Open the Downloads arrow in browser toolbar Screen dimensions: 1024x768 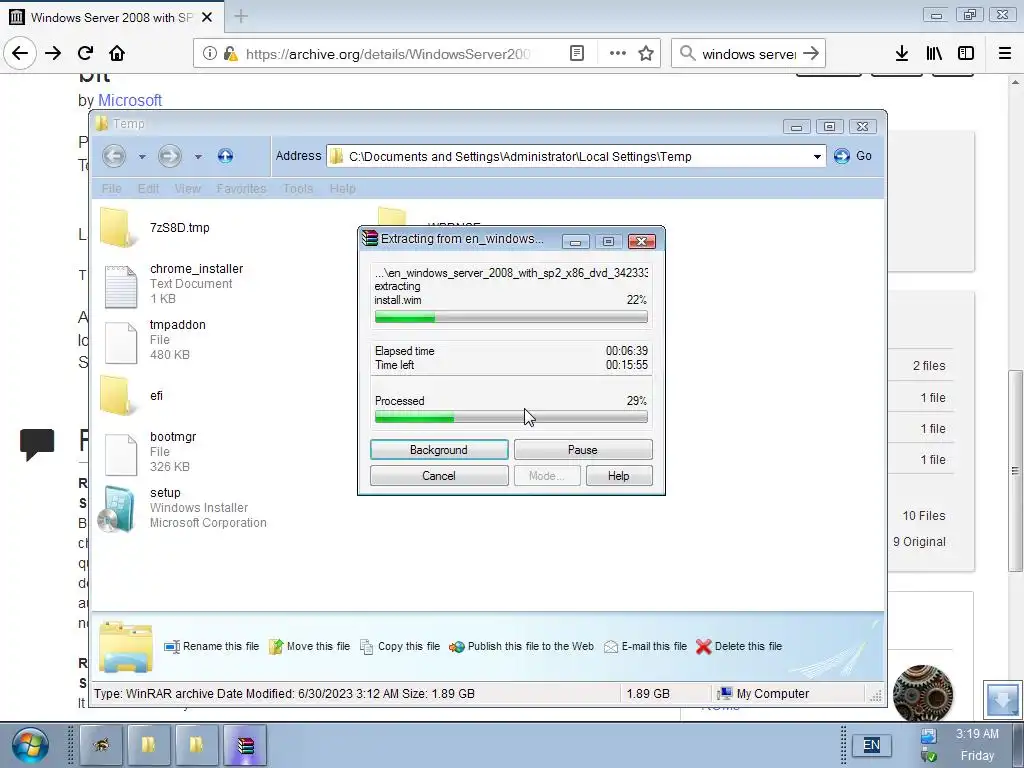click(x=902, y=54)
